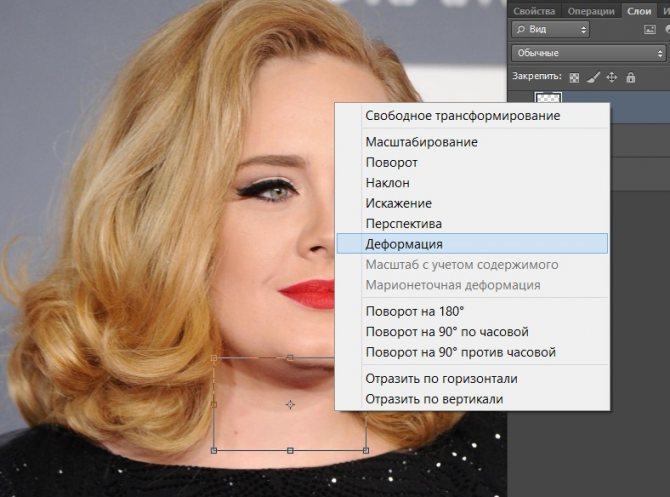670x497 pixels.
Task: Choose Отразить по горизонтали
Action: tap(443, 378)
